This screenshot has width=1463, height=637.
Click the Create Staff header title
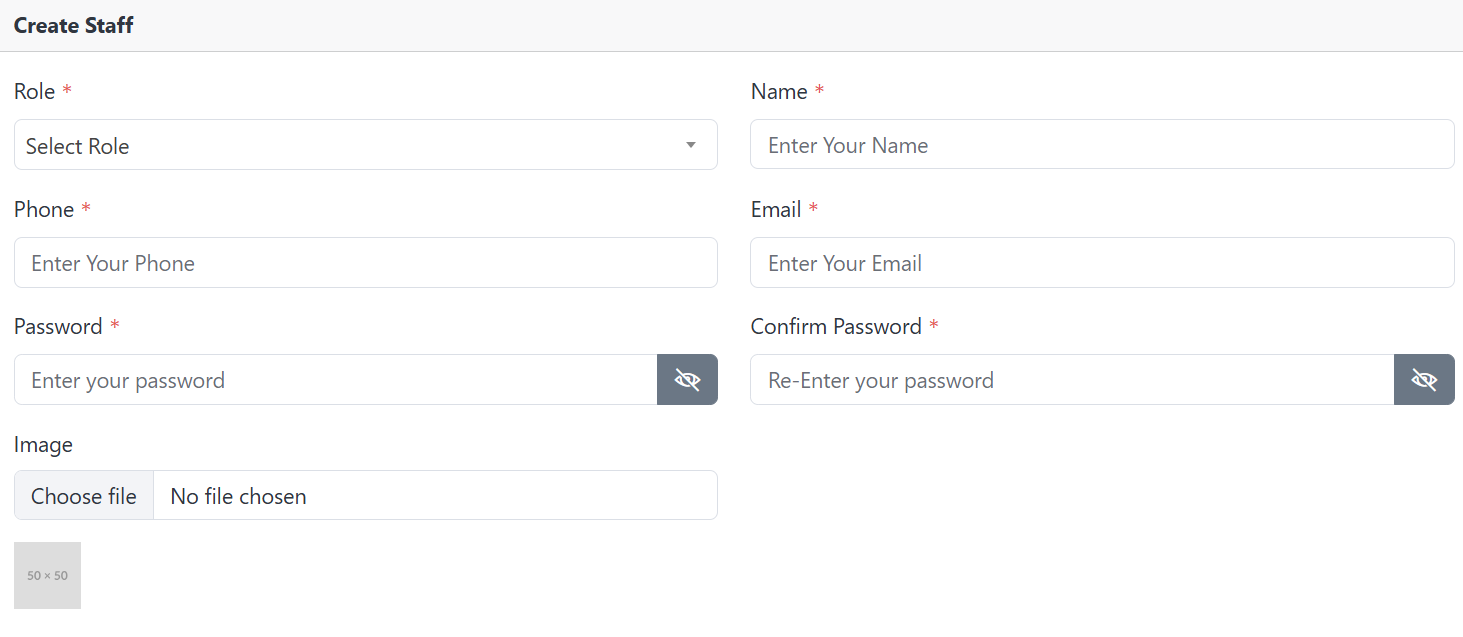click(x=74, y=26)
